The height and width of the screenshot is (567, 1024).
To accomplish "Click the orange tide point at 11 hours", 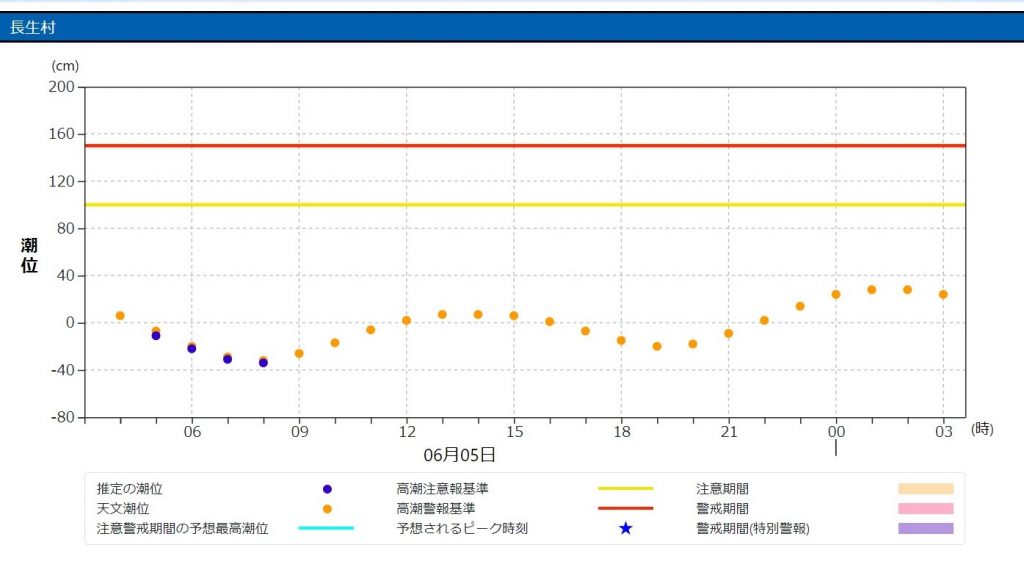I will point(371,330).
